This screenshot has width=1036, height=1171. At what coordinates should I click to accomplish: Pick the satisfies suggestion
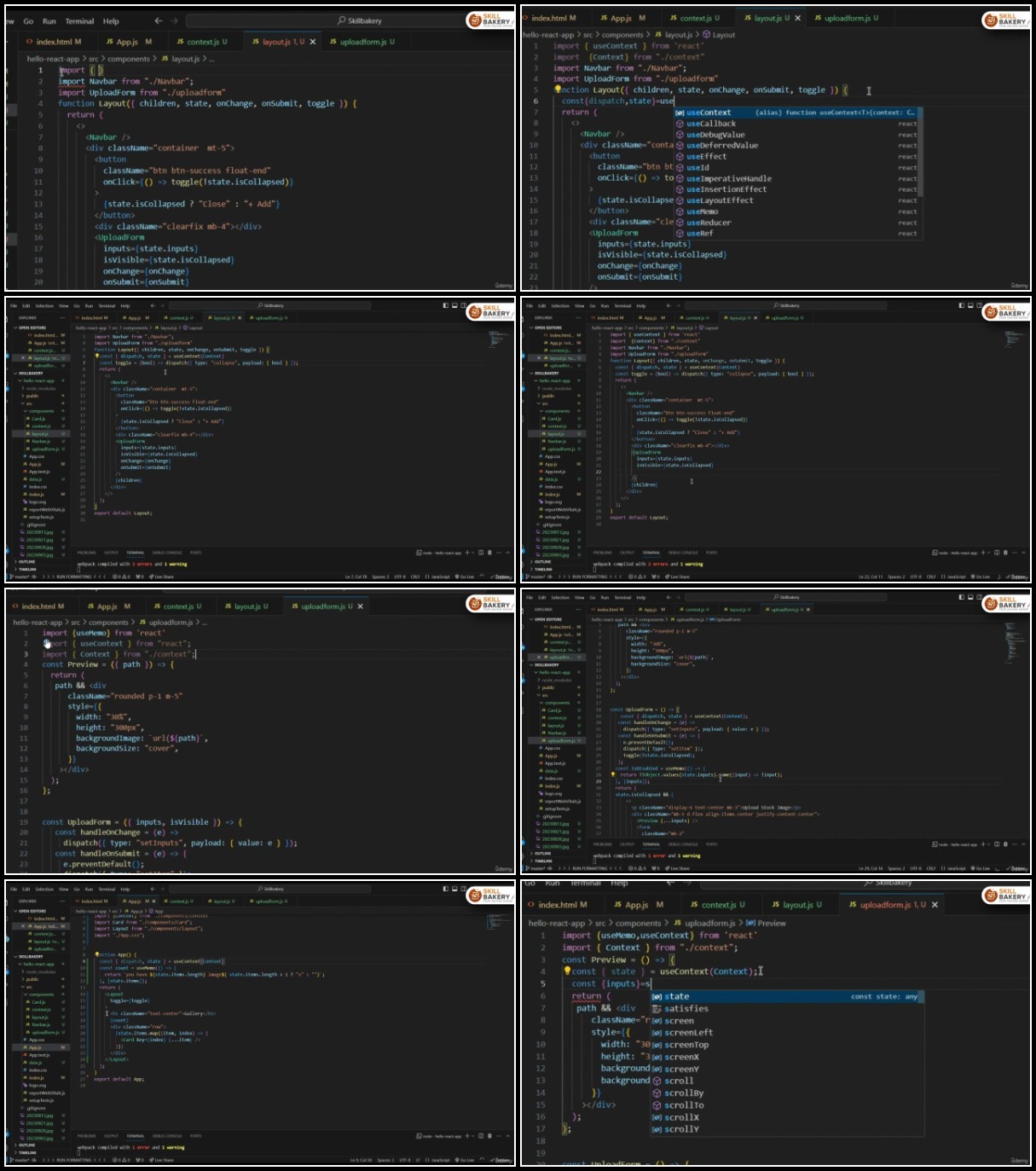786,1008
